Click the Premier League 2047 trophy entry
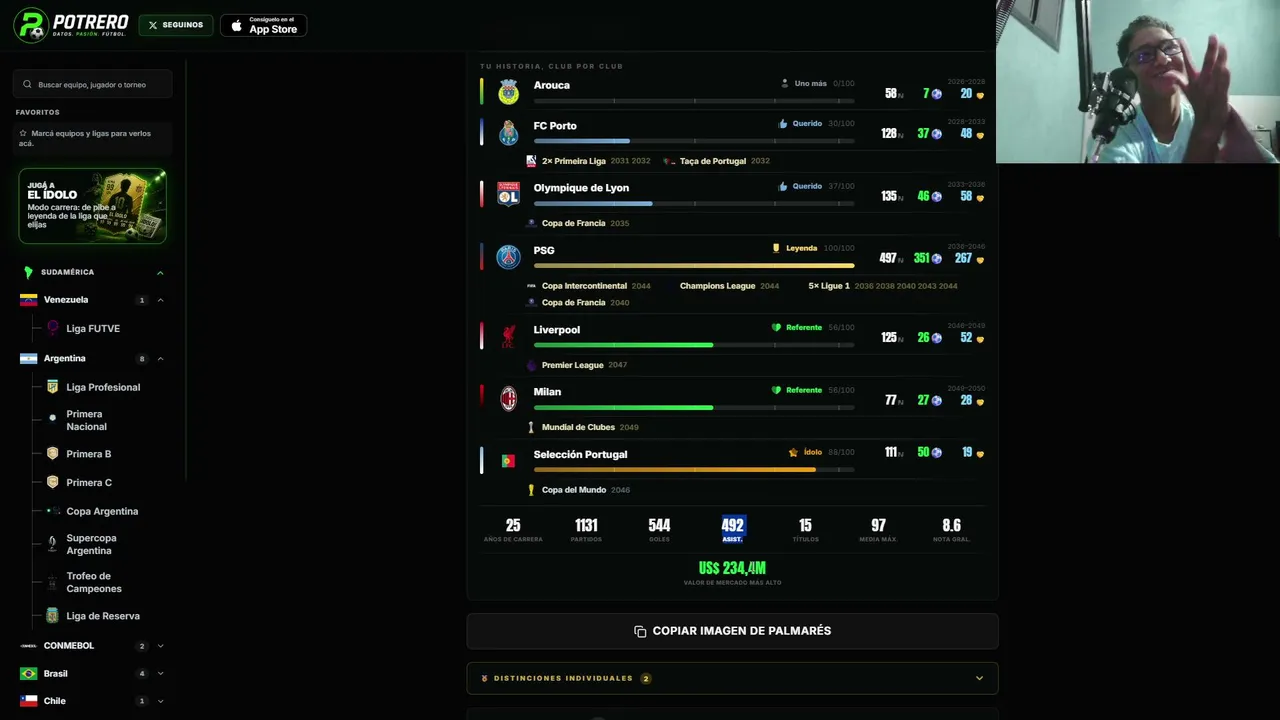The height and width of the screenshot is (720, 1280). click(x=577, y=365)
